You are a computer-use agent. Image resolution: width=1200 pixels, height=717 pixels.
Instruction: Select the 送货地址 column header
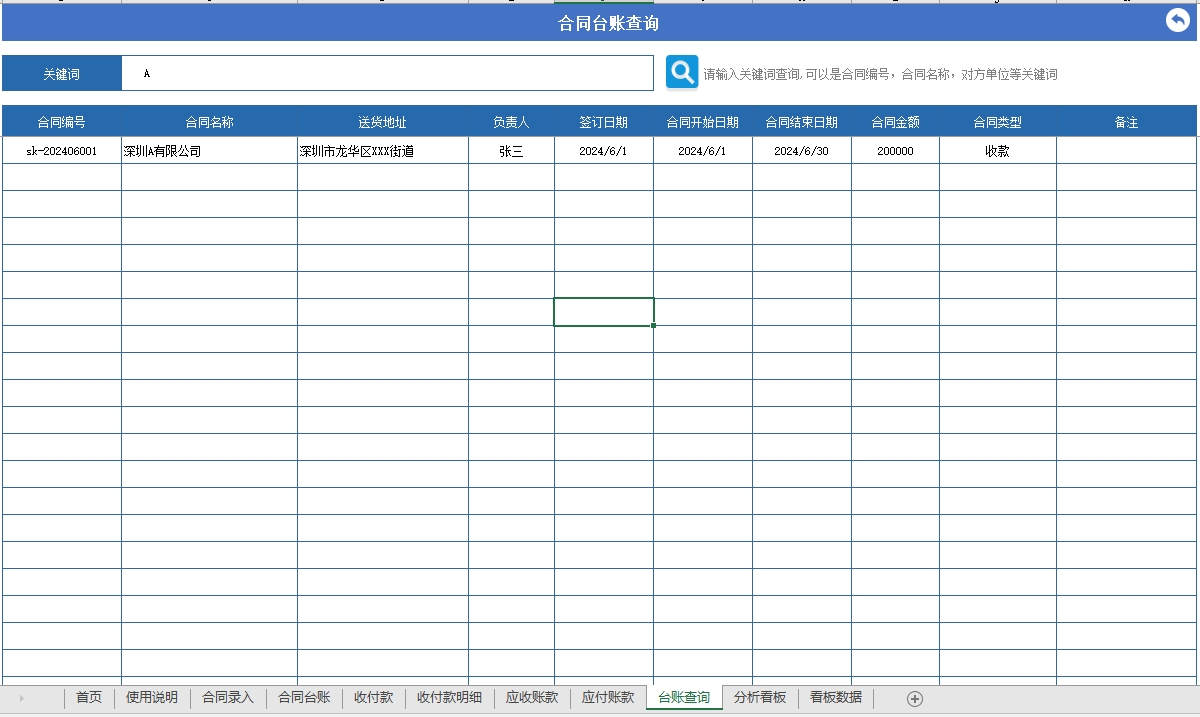pos(383,122)
